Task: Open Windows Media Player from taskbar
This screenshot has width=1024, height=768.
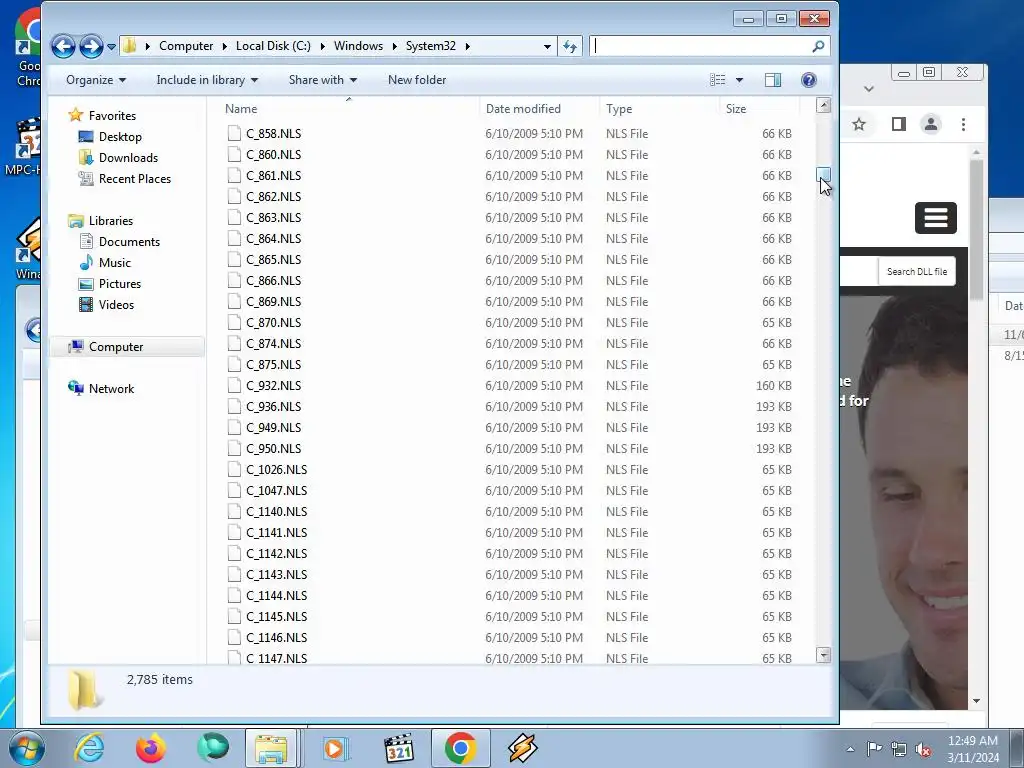Action: 336,748
